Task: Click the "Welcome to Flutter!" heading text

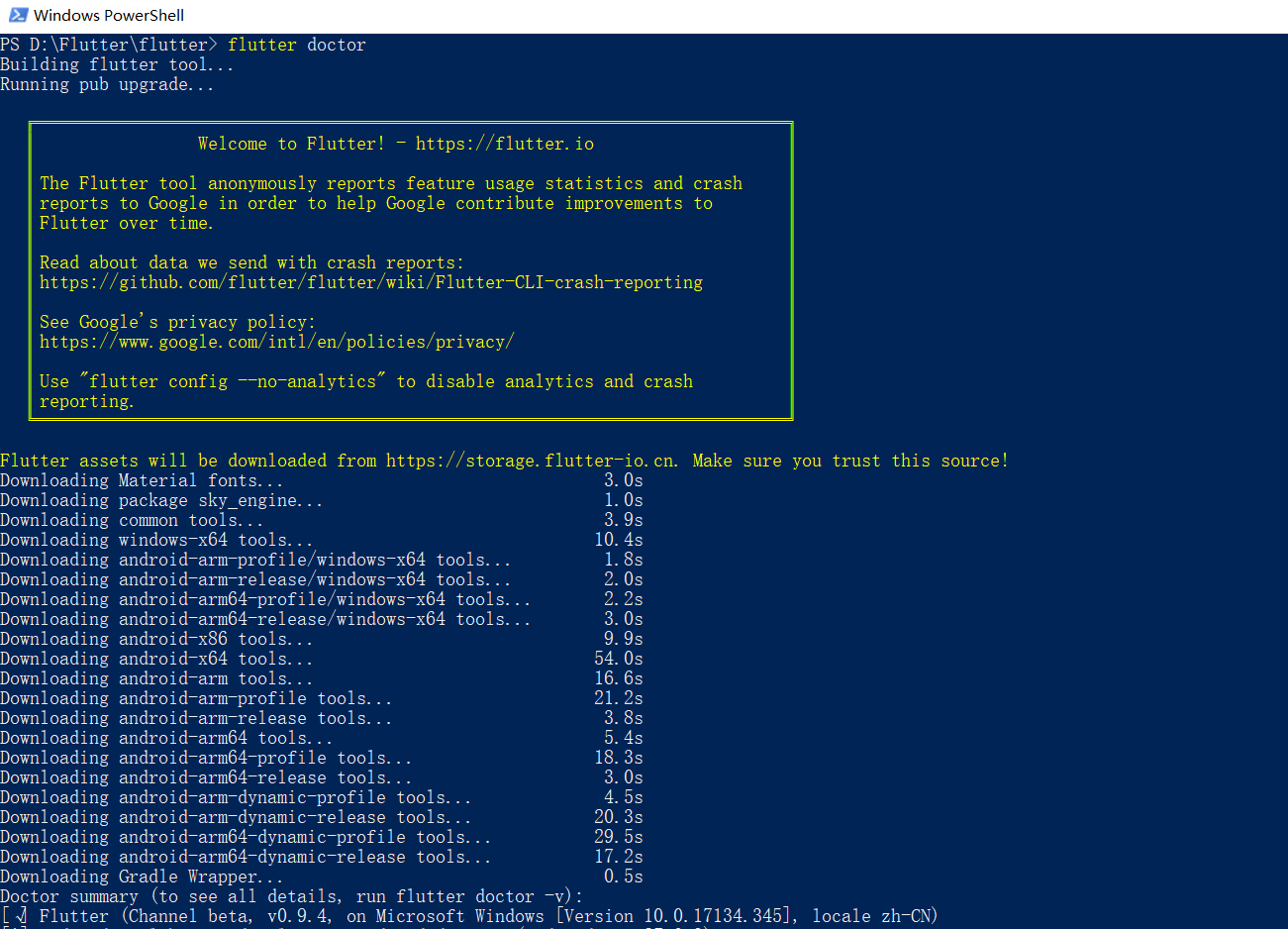Action: click(x=291, y=144)
